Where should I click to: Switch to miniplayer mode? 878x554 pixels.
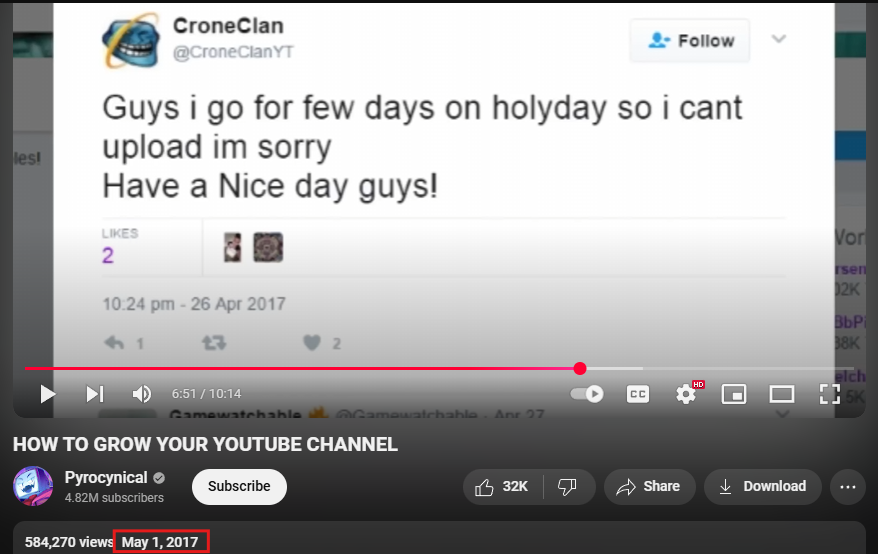click(734, 394)
